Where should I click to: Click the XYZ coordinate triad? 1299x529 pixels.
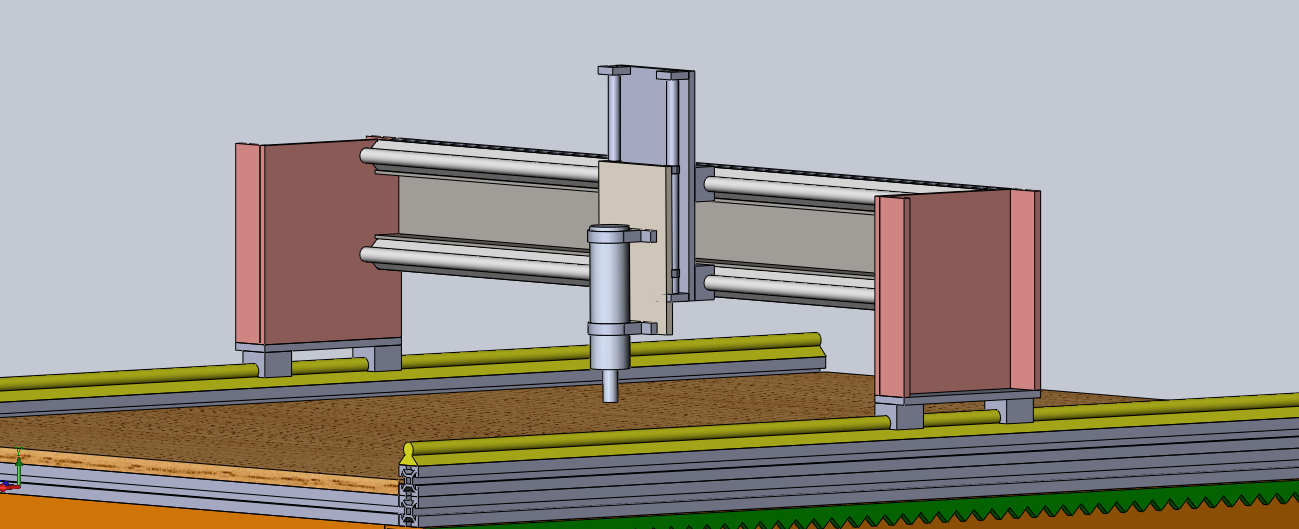[12, 471]
